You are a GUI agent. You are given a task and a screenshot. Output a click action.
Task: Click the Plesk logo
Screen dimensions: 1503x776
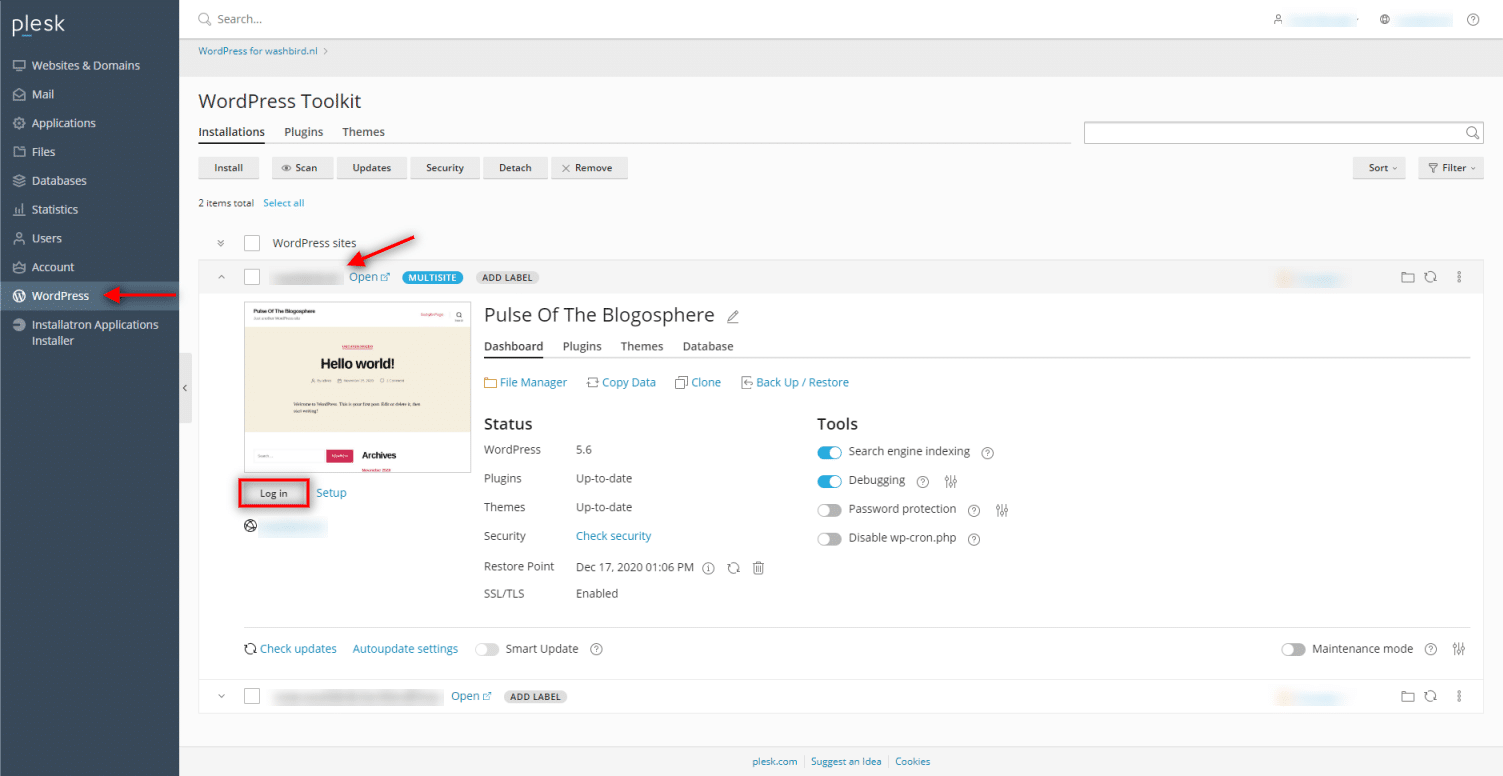pos(38,24)
